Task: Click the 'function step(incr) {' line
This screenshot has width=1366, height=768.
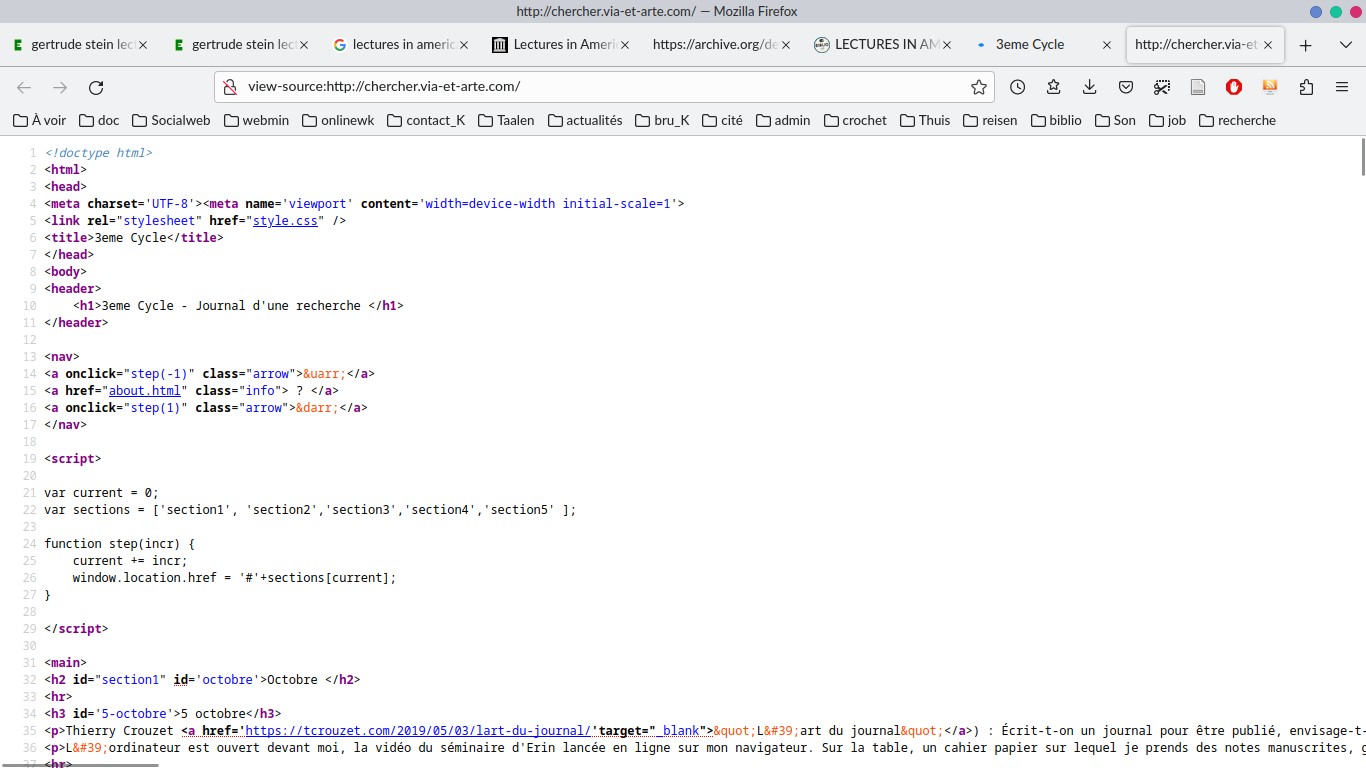Action: pos(119,544)
